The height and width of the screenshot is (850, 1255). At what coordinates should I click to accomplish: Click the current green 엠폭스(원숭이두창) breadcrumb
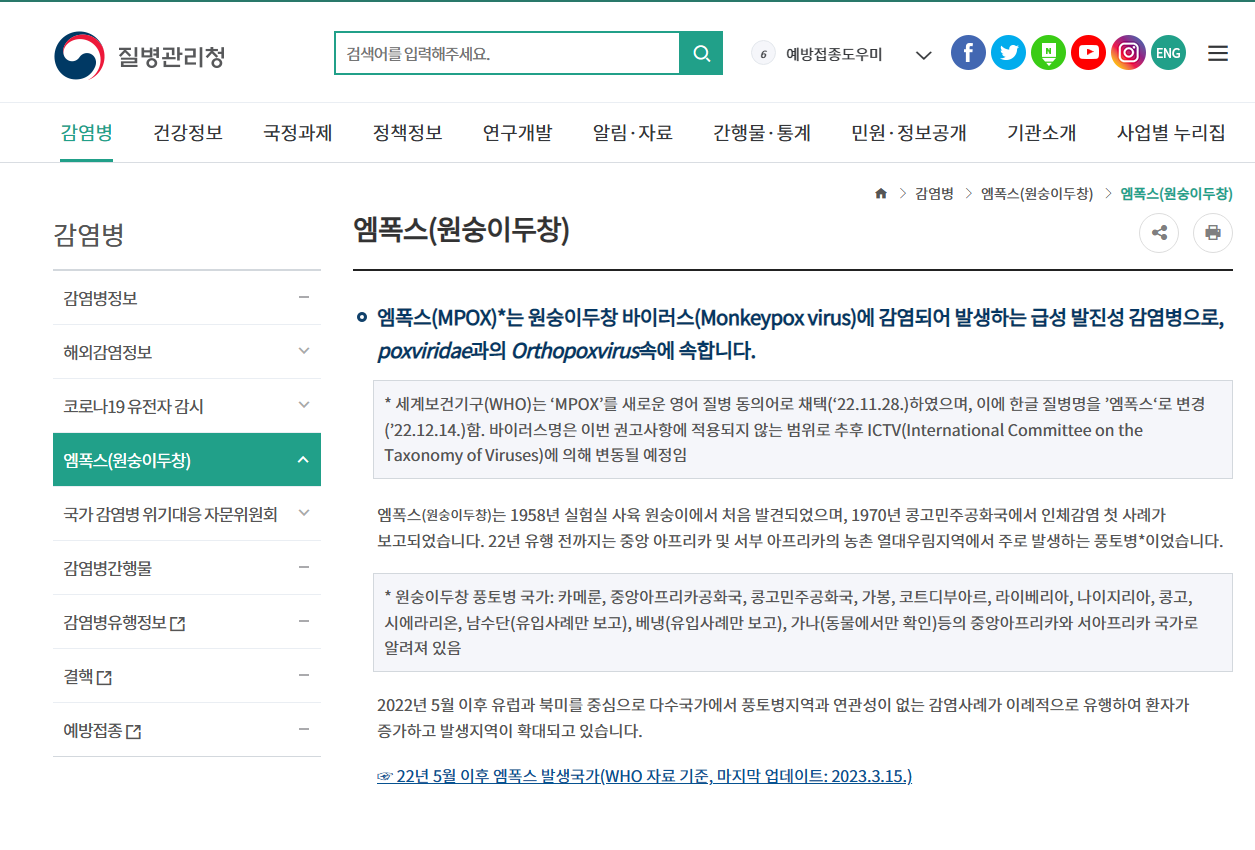(1176, 193)
